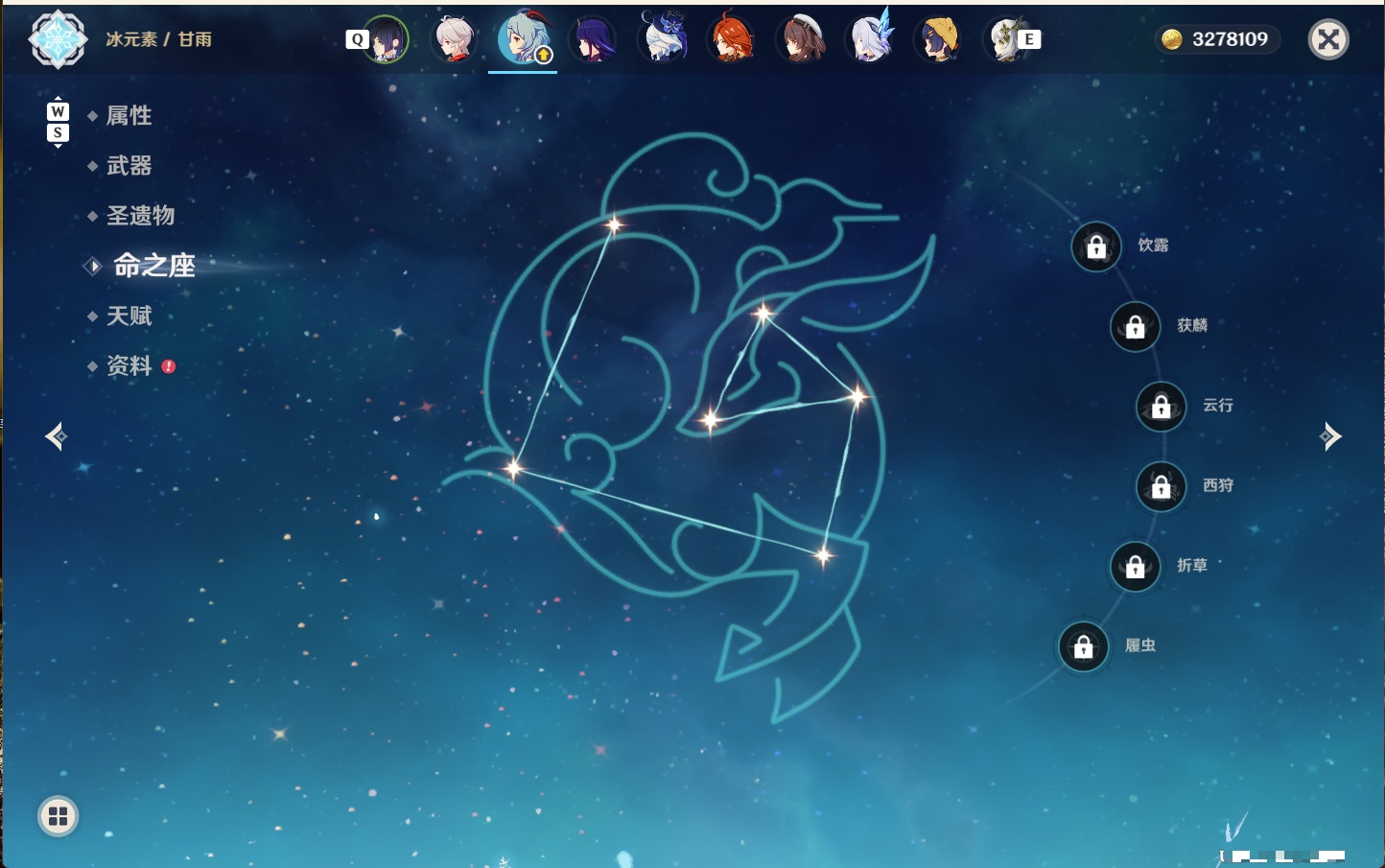Open the 圣遗物 artifacts tab
Image resolution: width=1385 pixels, height=868 pixels.
[140, 216]
